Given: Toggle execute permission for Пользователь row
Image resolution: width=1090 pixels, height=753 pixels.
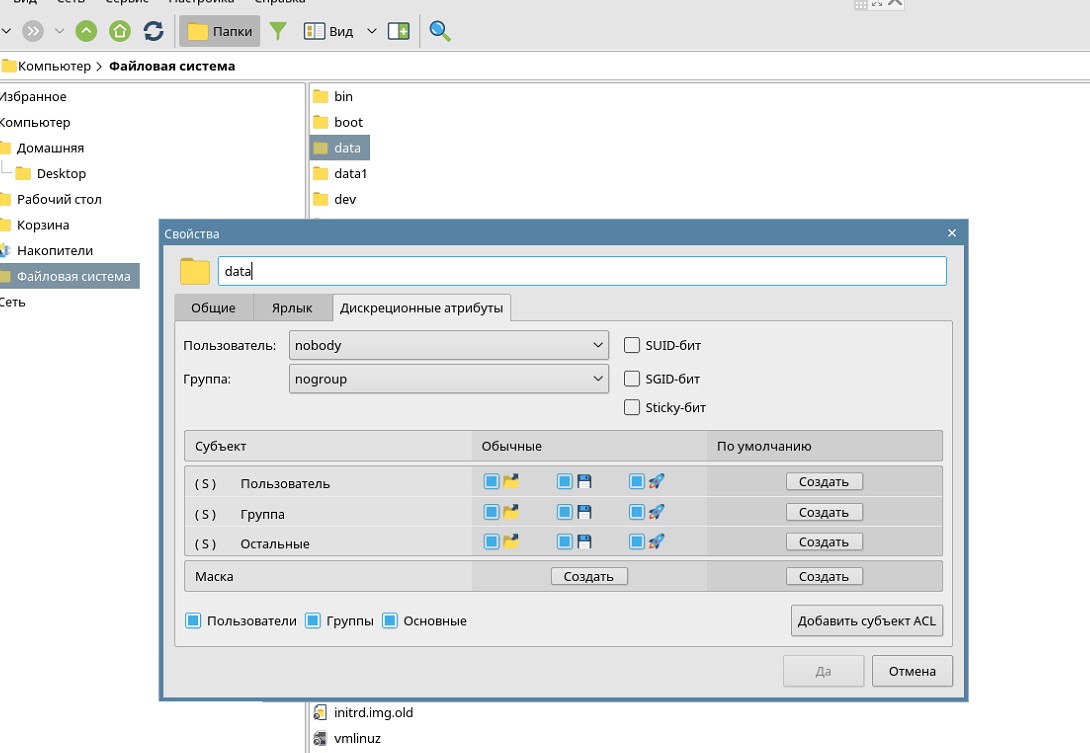Looking at the screenshot, I should click(636, 482).
